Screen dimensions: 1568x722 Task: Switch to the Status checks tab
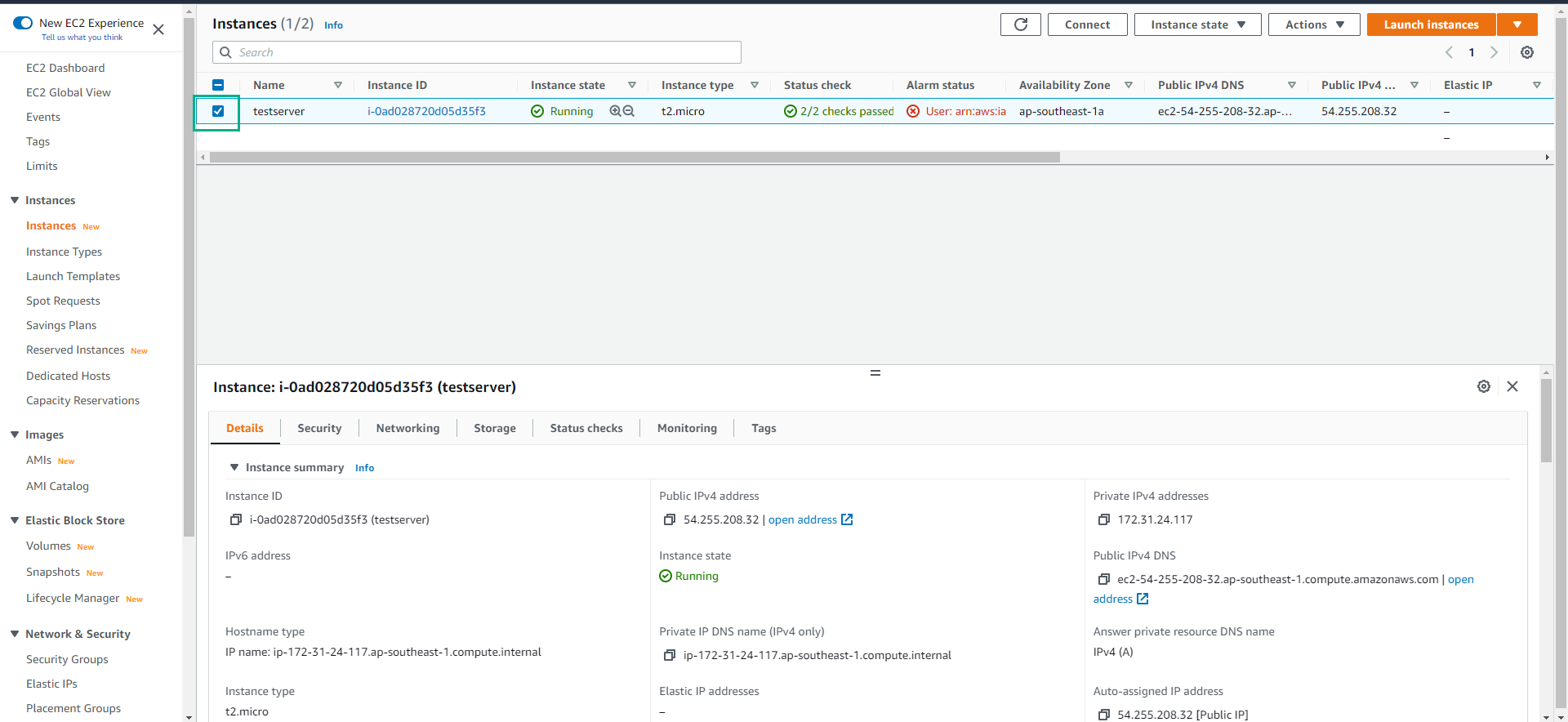[x=586, y=428]
